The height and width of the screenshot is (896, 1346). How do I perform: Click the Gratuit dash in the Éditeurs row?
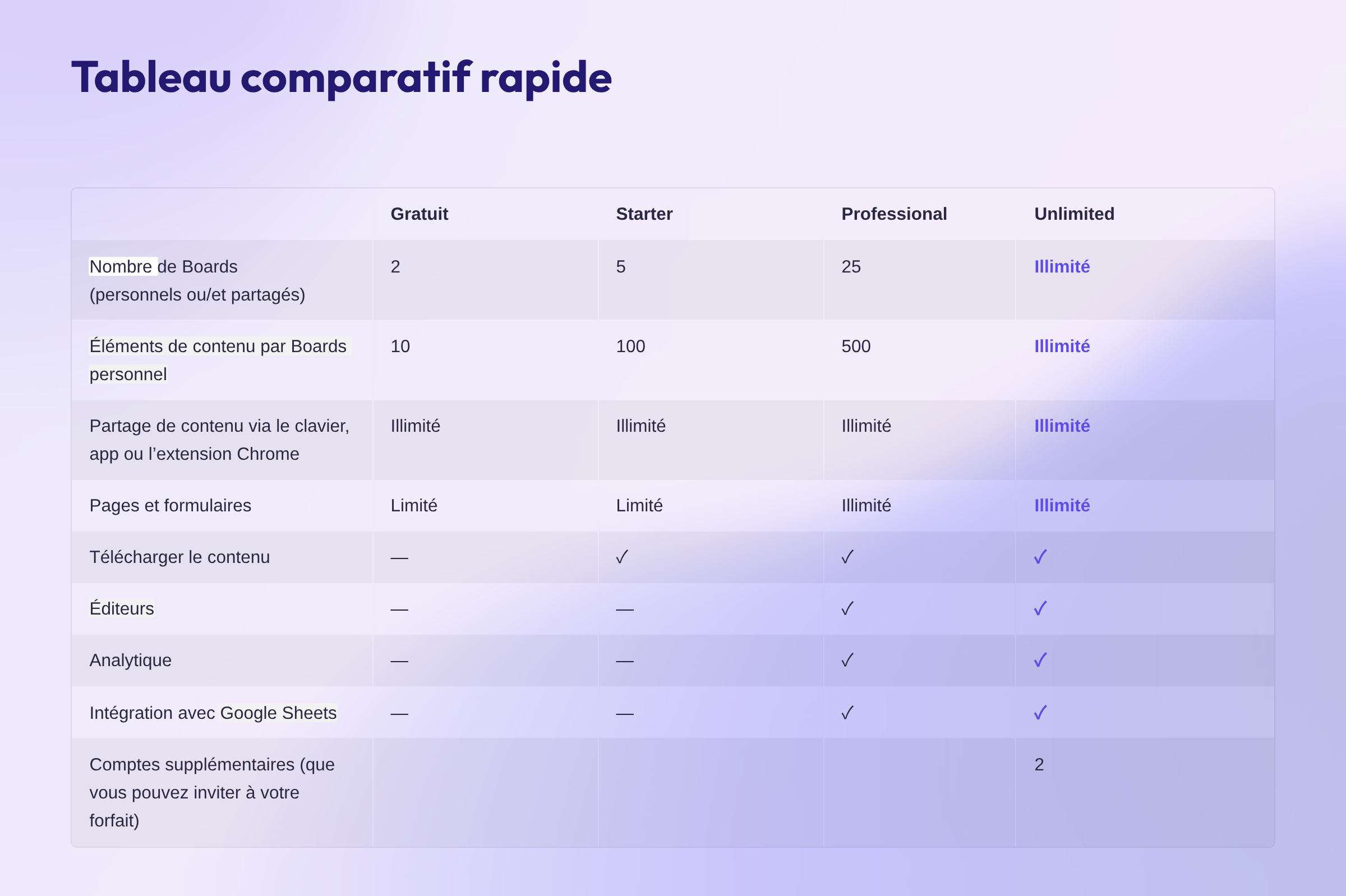point(399,609)
